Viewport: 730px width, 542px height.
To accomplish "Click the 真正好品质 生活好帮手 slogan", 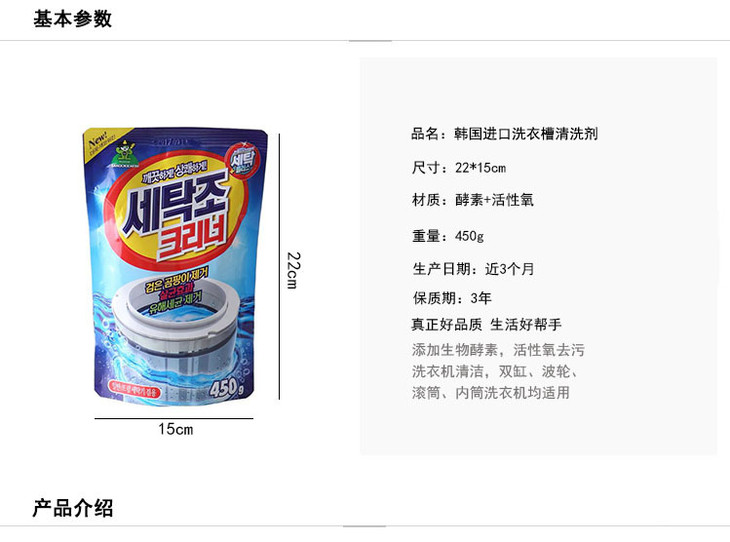I will coord(487,325).
